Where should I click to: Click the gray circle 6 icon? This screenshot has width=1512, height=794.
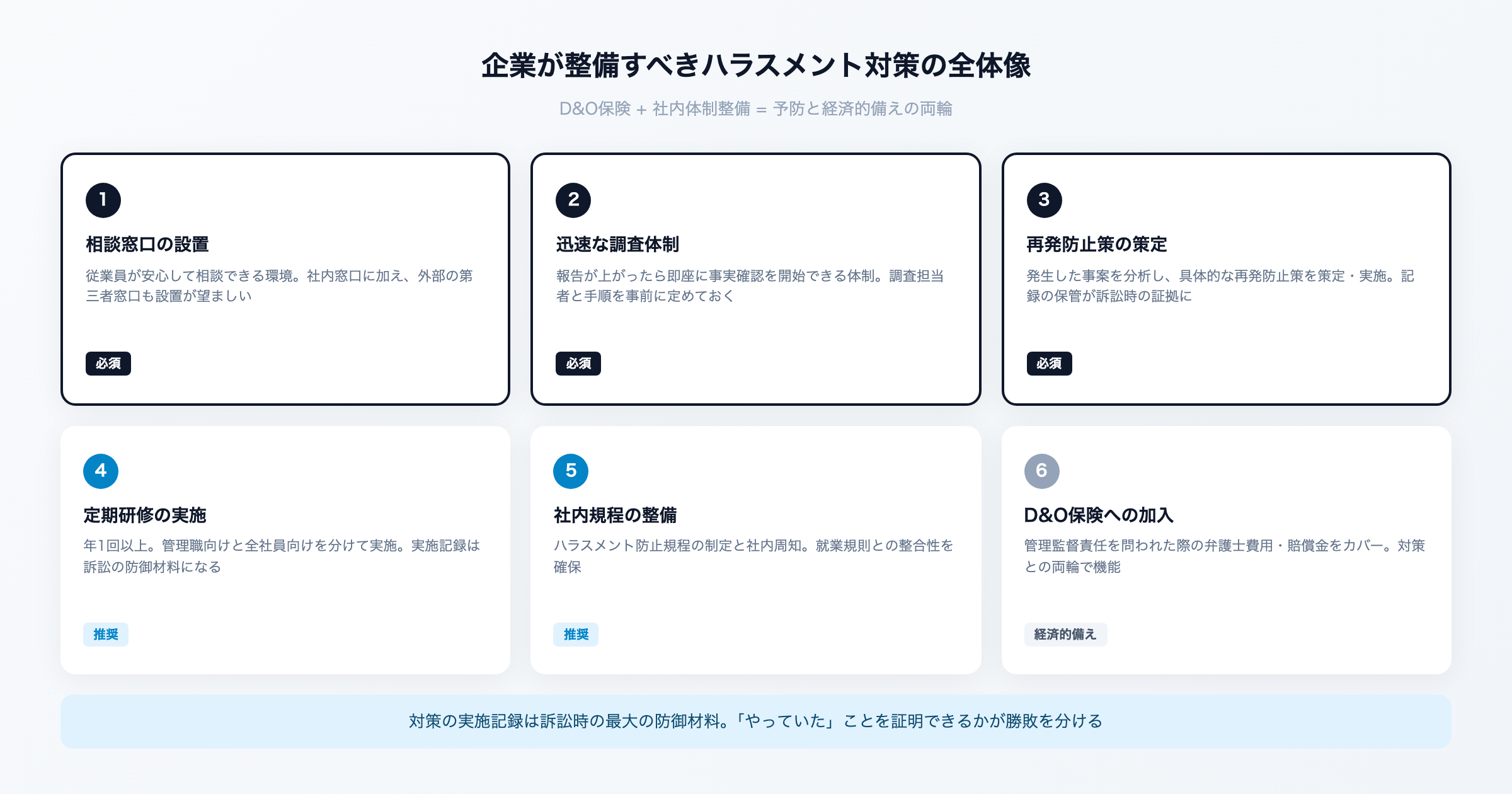pyautogui.click(x=1040, y=471)
